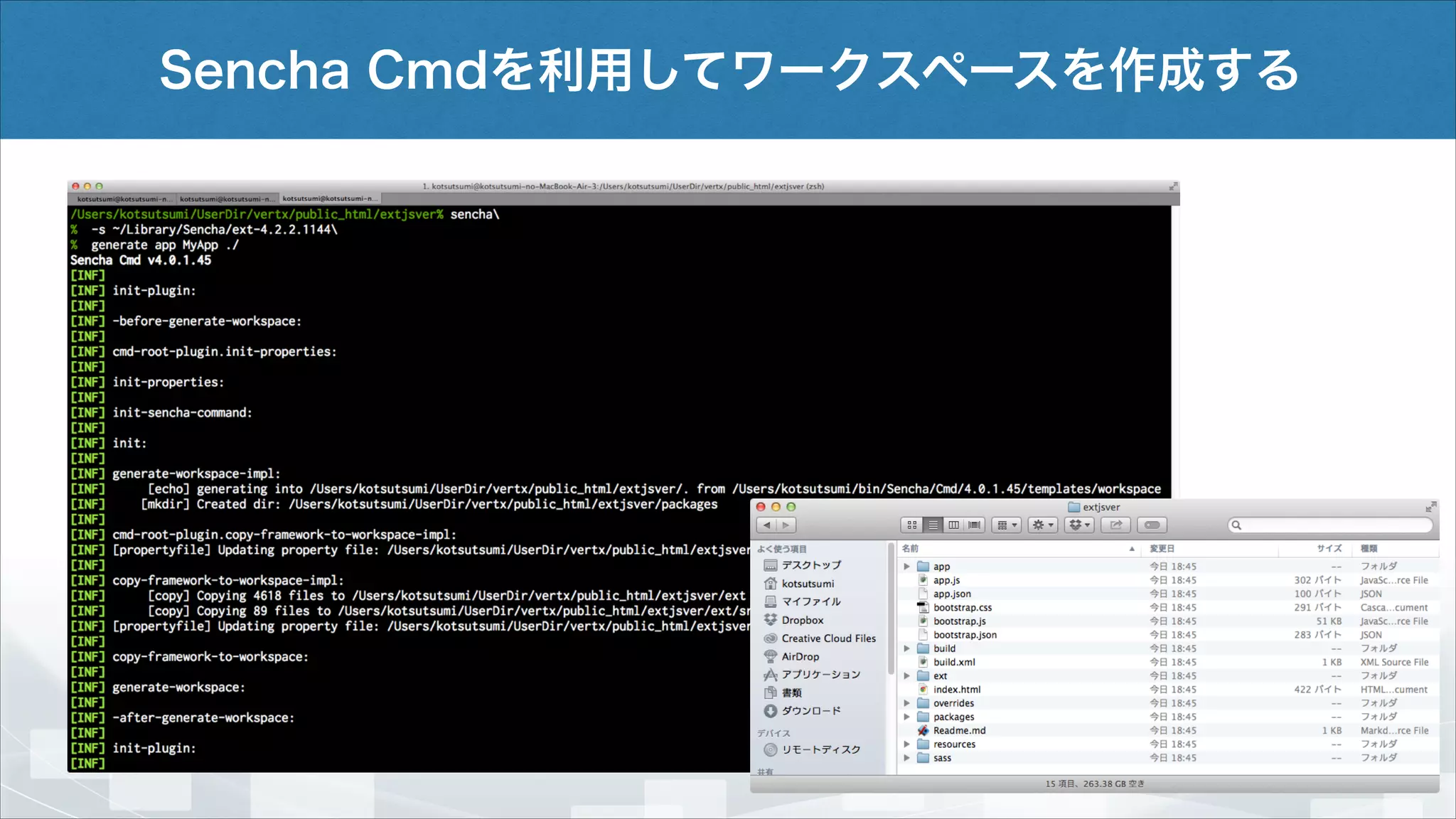The height and width of the screenshot is (819, 1456).
Task: Switch Finder to icon view
Action: [x=912, y=525]
